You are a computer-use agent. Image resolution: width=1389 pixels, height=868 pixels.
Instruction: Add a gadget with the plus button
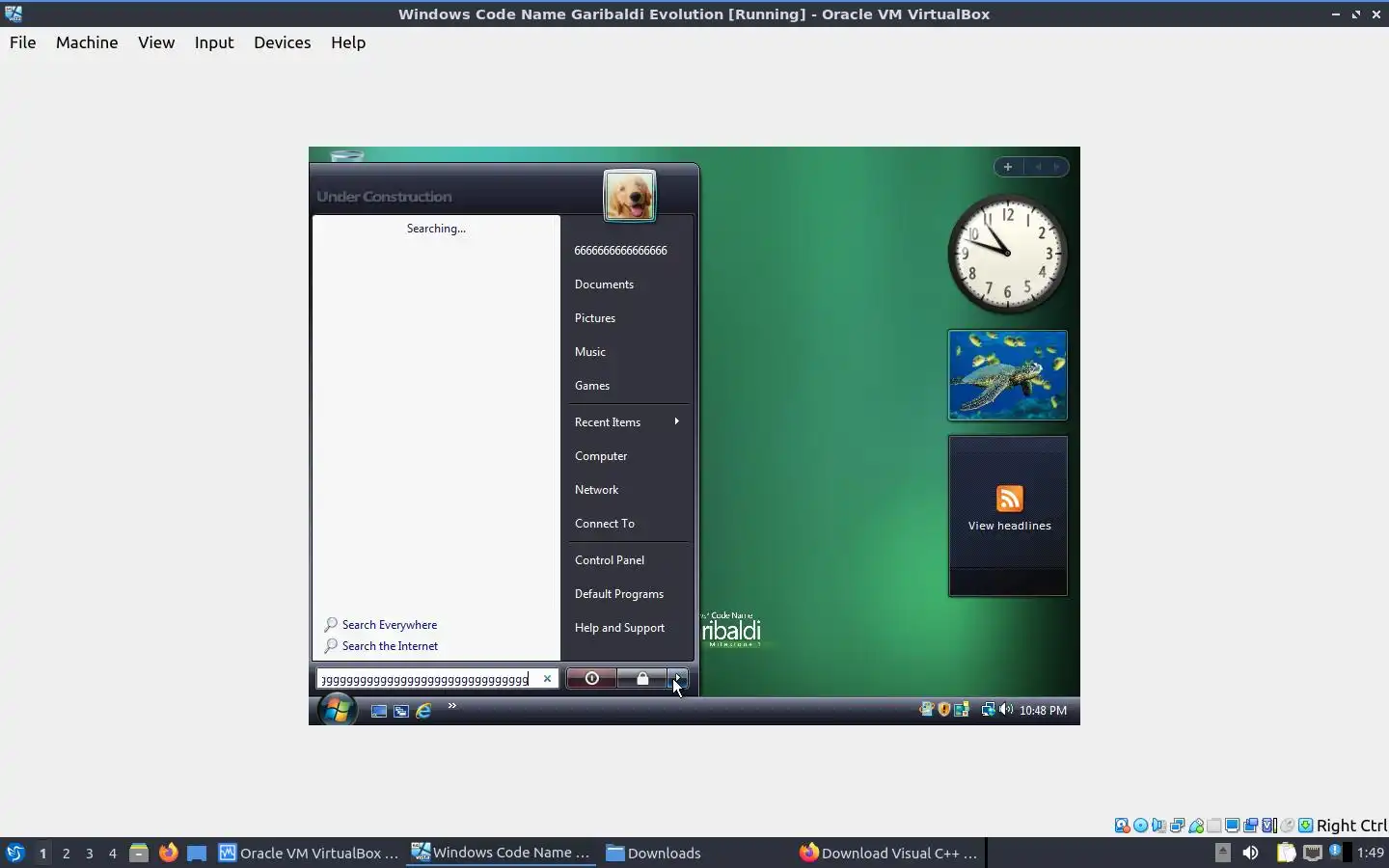click(1007, 167)
